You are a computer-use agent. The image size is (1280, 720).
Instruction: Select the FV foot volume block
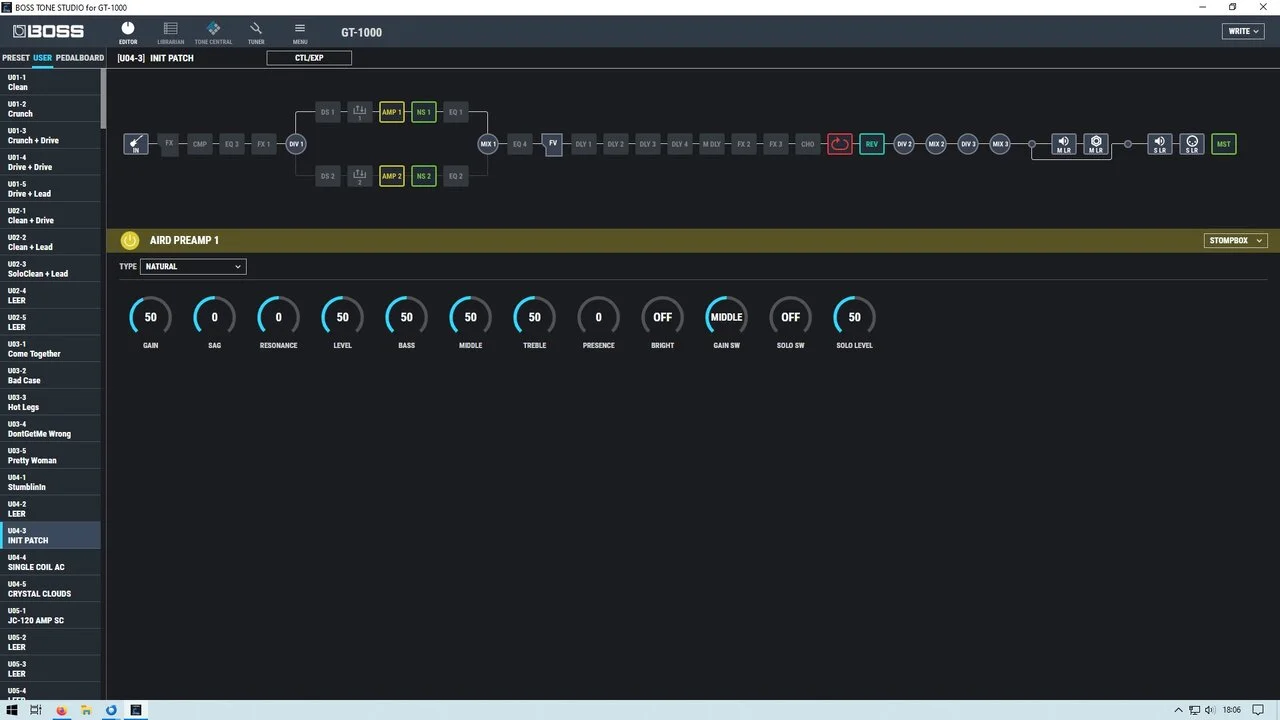(553, 143)
